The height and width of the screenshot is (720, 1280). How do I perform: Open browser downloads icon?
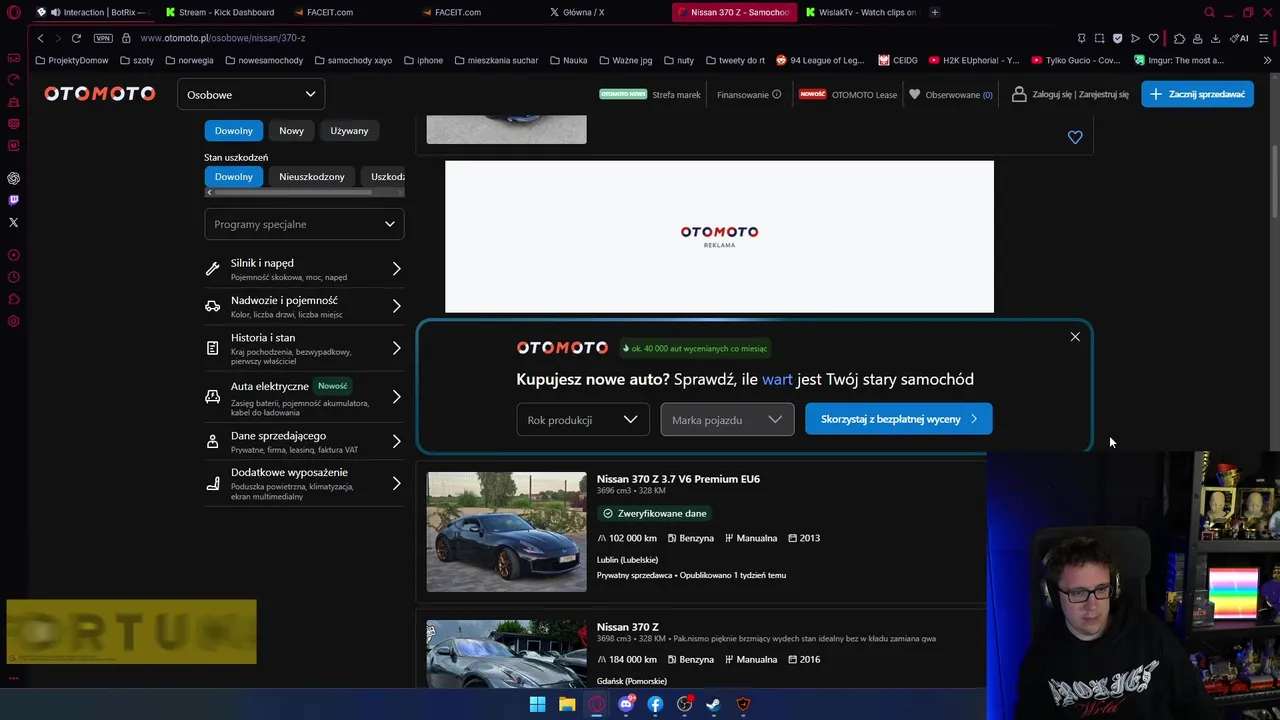click(x=1215, y=38)
